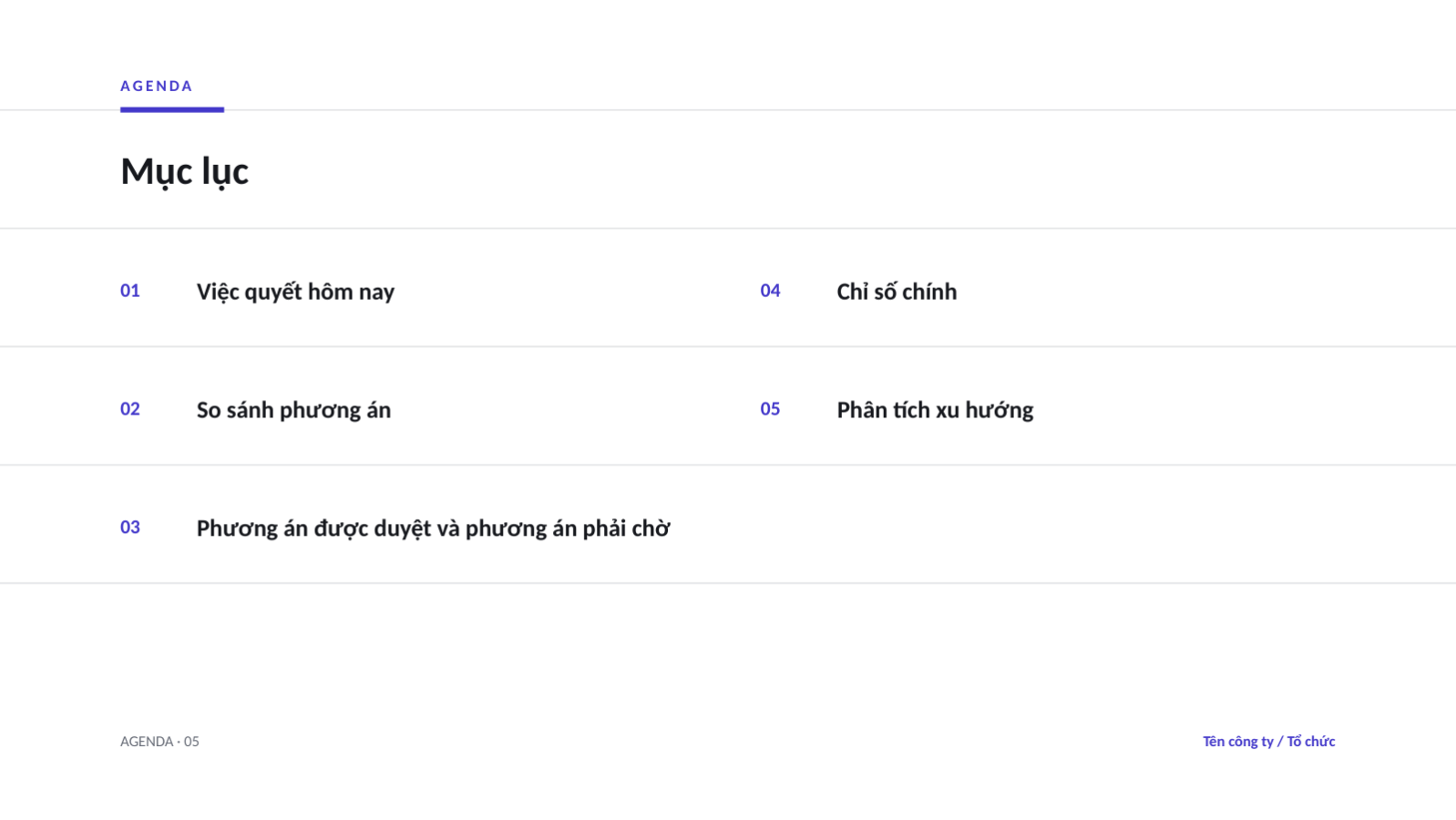Image resolution: width=1456 pixels, height=820 pixels.
Task: Click agenda number 03
Action: point(130,528)
